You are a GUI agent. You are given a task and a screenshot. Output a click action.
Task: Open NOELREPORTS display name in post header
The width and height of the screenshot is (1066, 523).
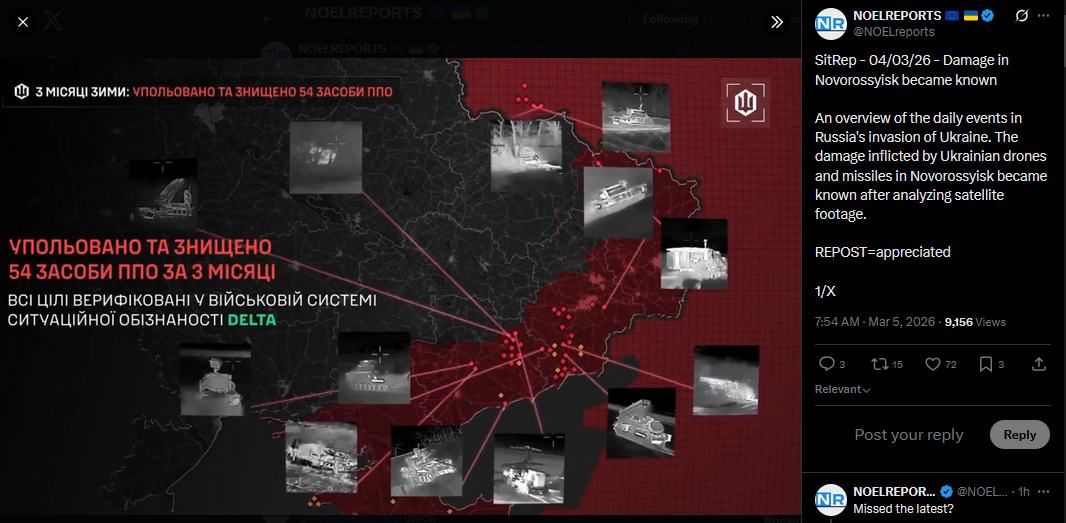897,16
